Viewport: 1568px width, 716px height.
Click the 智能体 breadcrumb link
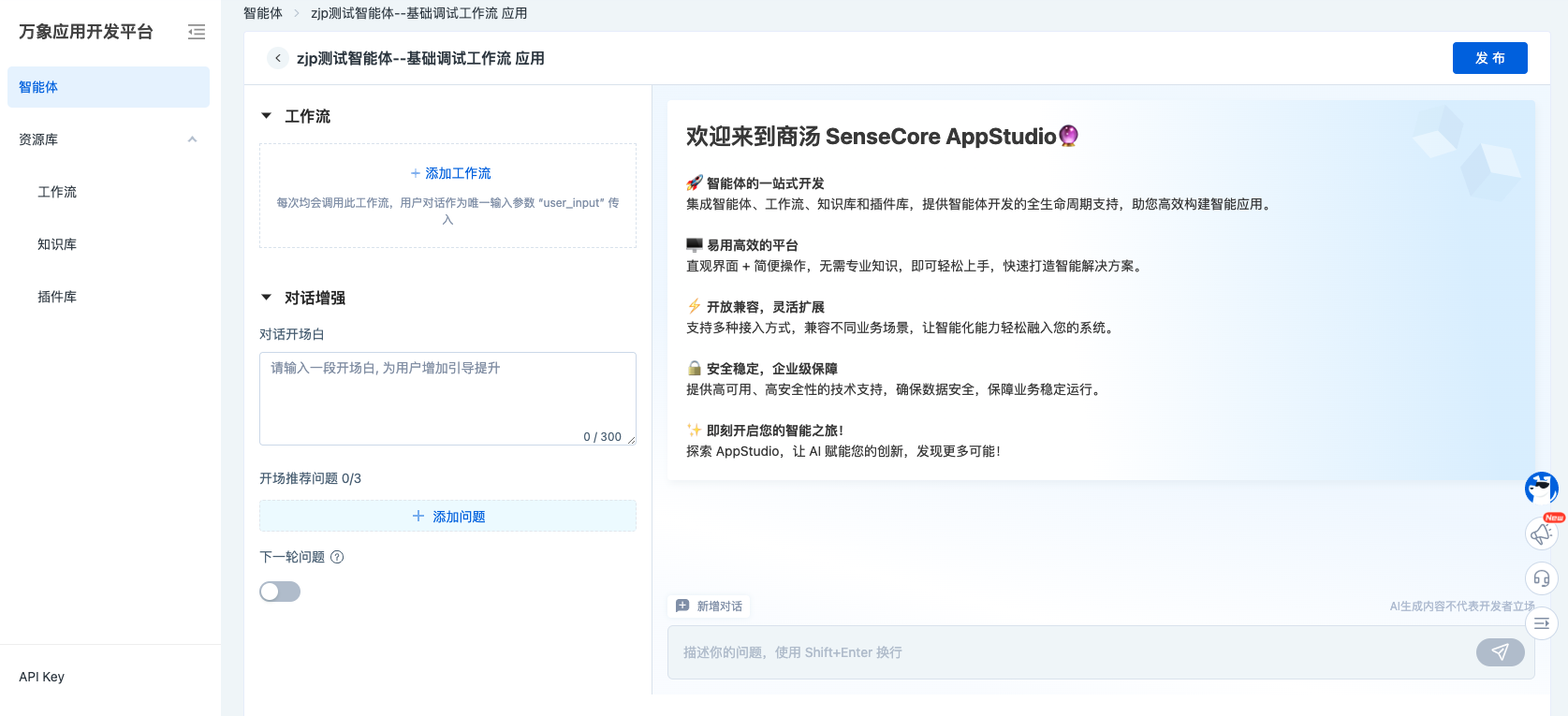coord(263,13)
